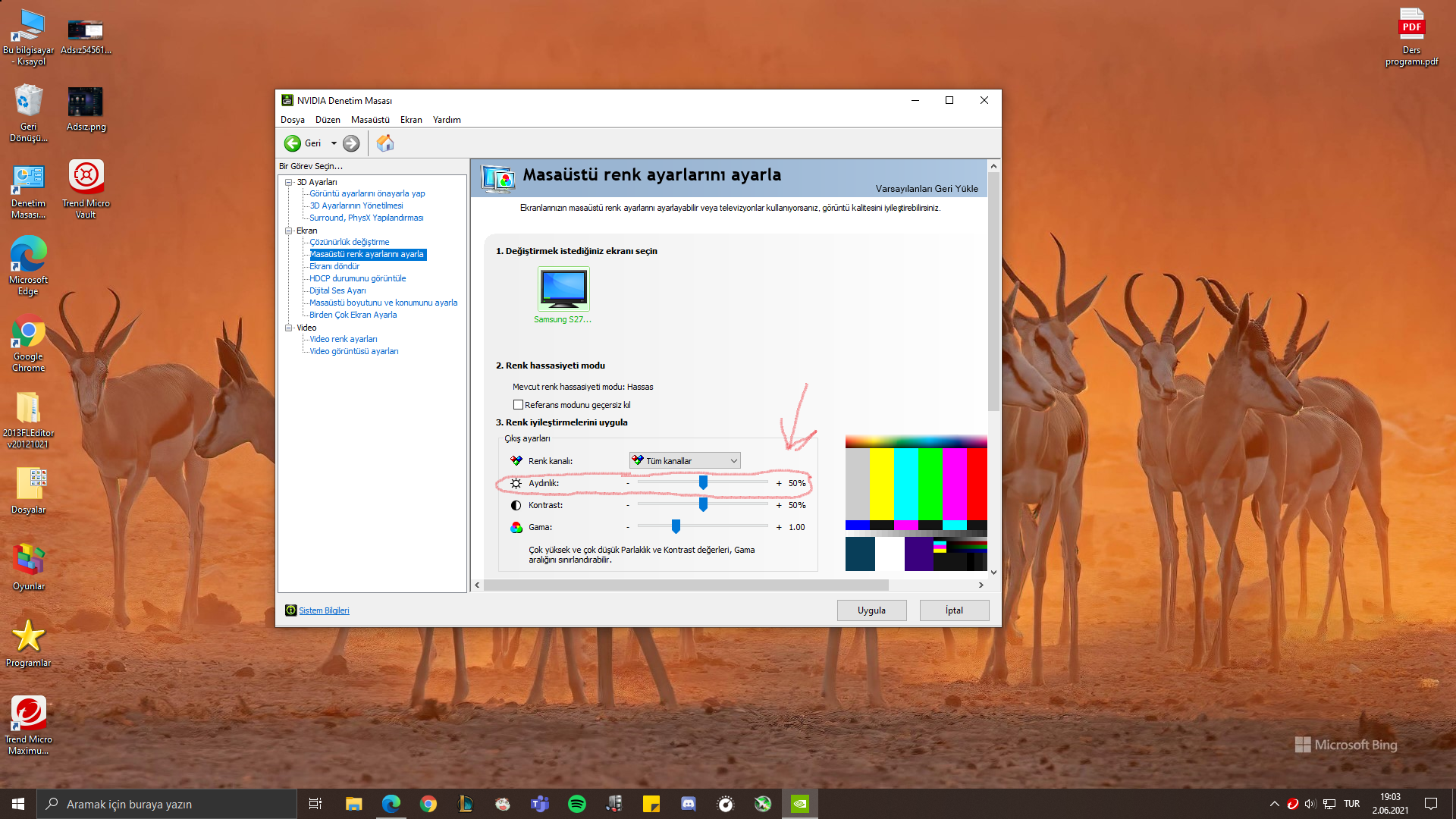Image resolution: width=1456 pixels, height=819 pixels.
Task: Open the Renk kanalı dropdown
Action: (x=685, y=461)
